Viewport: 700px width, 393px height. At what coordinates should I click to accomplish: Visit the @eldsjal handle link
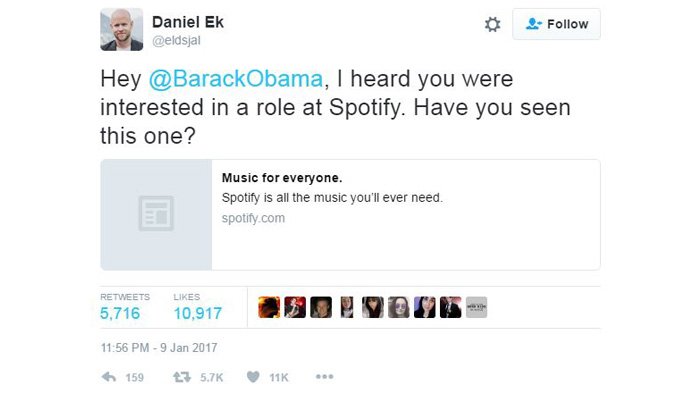(x=176, y=41)
